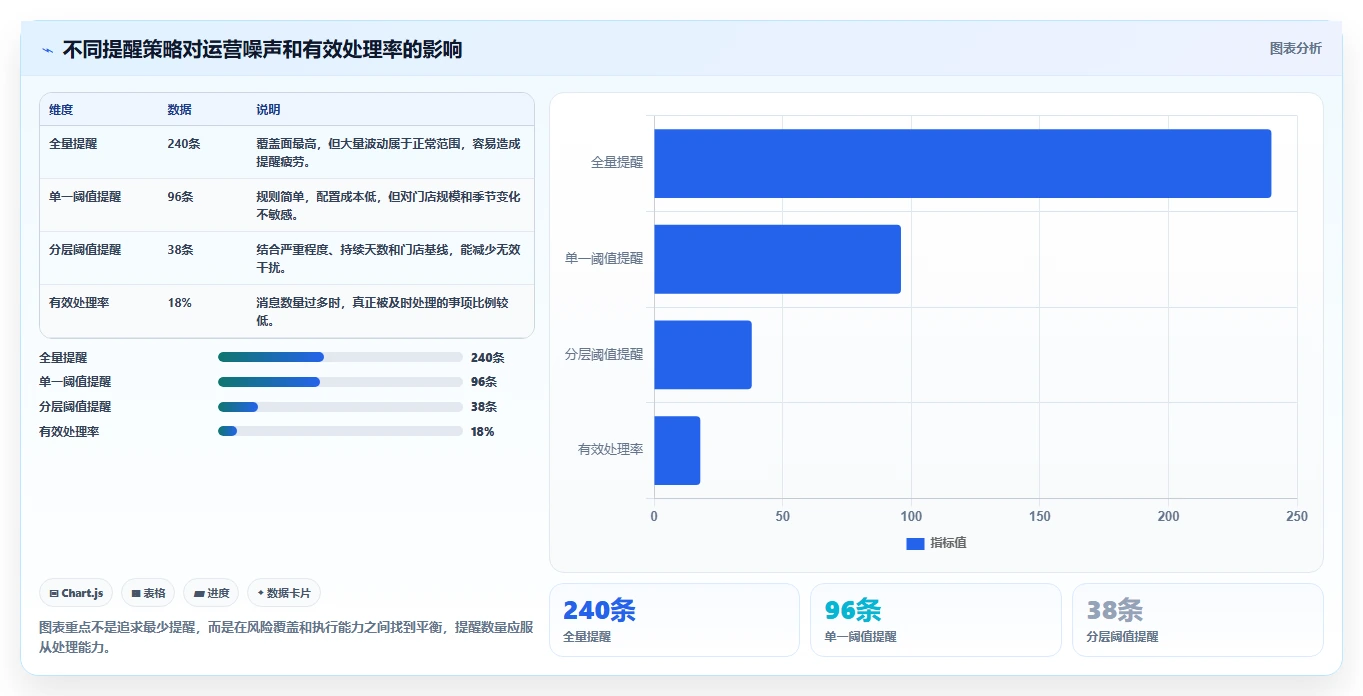
Task: Click the 18% table cell
Action: coord(179,303)
